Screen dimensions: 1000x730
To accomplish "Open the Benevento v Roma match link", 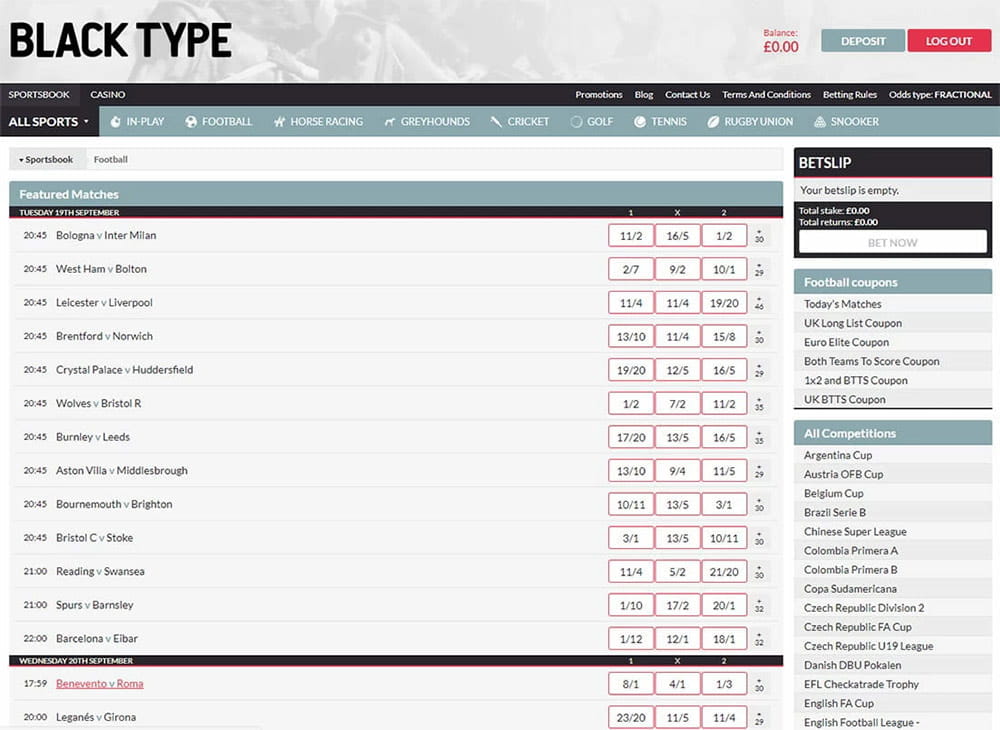I will (99, 683).
